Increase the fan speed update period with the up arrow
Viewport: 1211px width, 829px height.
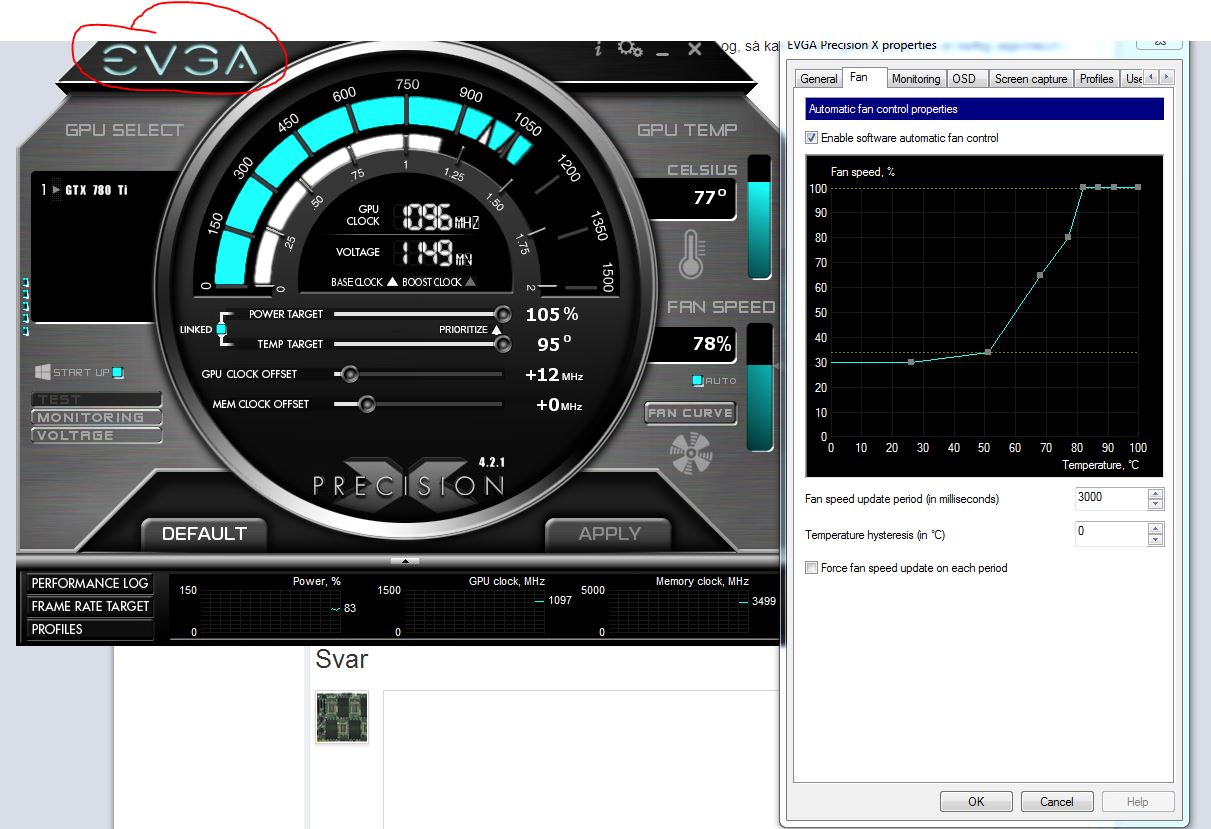click(x=1156, y=493)
